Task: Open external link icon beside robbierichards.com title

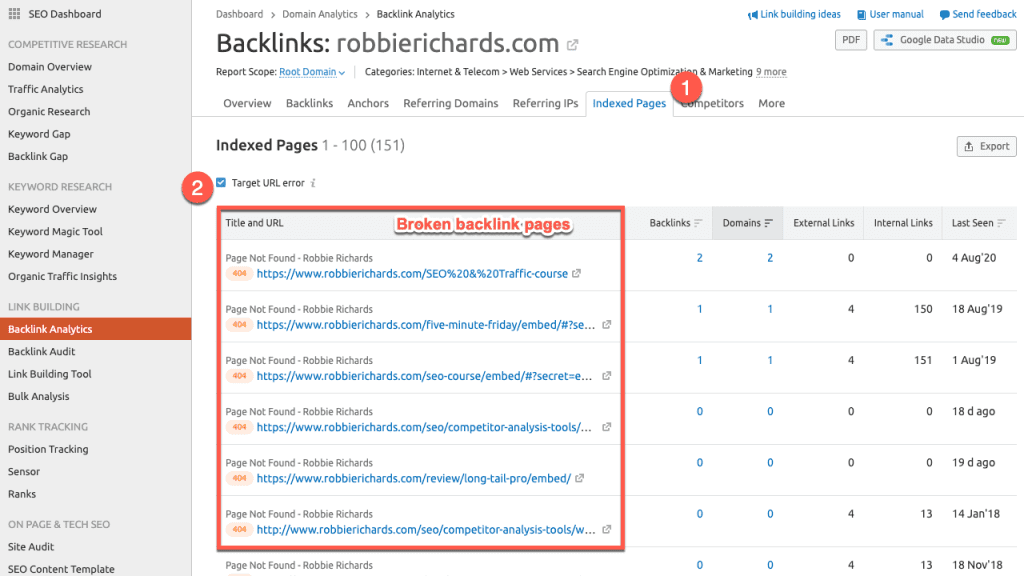Action: (573, 45)
